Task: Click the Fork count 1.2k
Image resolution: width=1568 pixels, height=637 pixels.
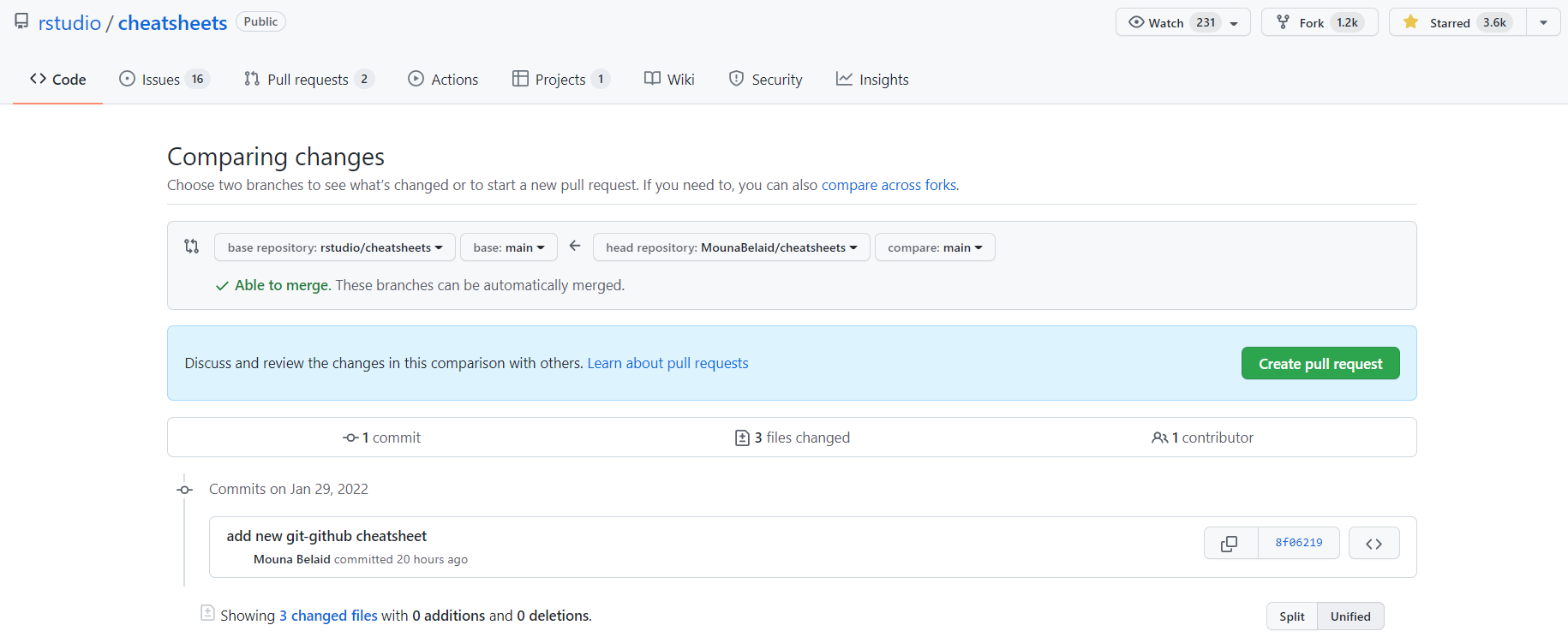Action: (1347, 22)
